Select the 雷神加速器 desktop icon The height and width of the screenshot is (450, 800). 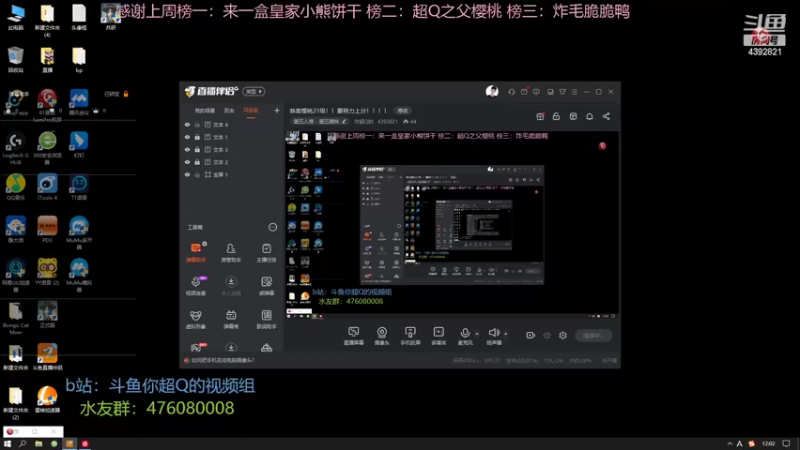pos(47,399)
